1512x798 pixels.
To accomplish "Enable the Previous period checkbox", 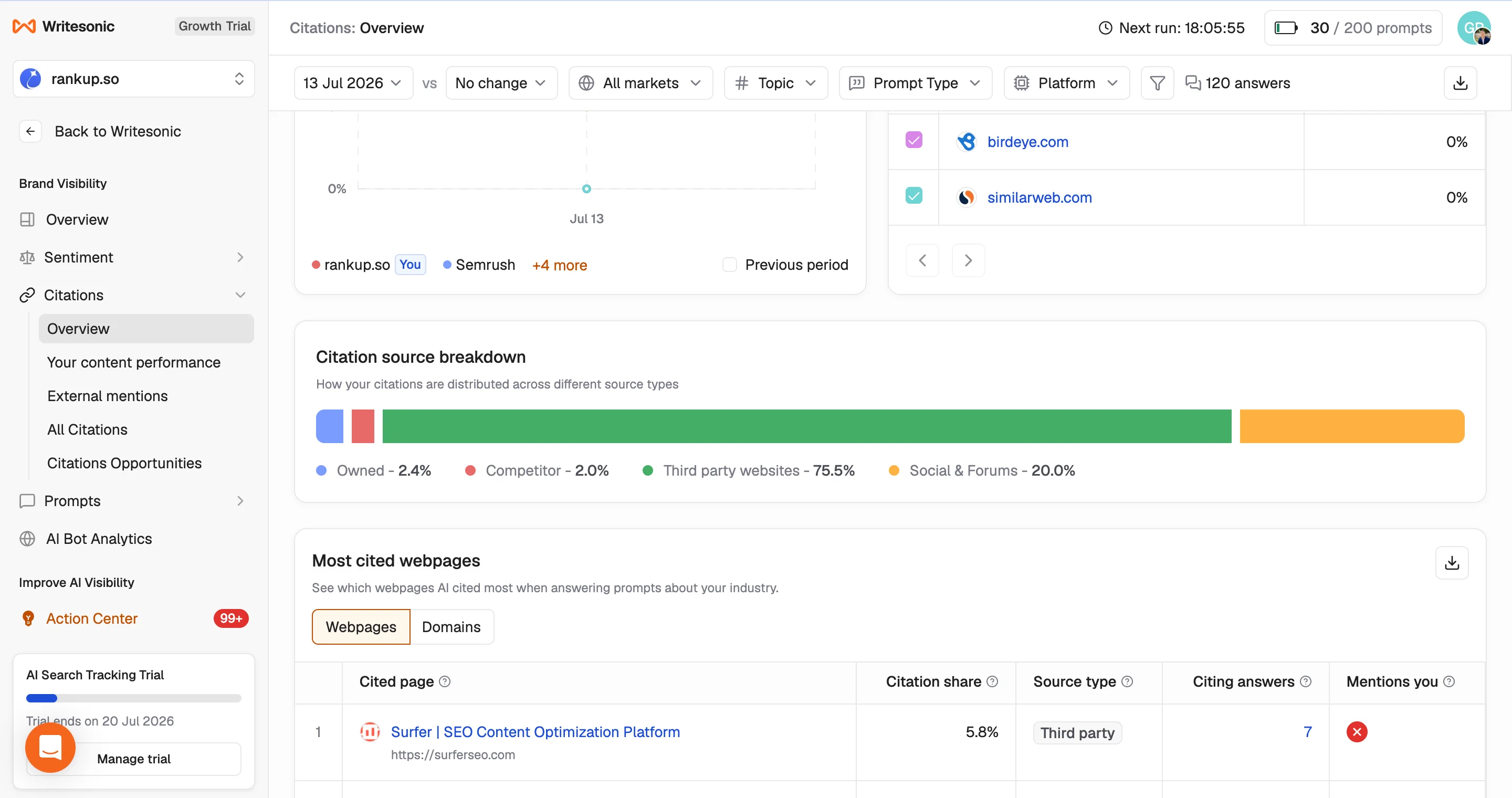I will point(730,265).
